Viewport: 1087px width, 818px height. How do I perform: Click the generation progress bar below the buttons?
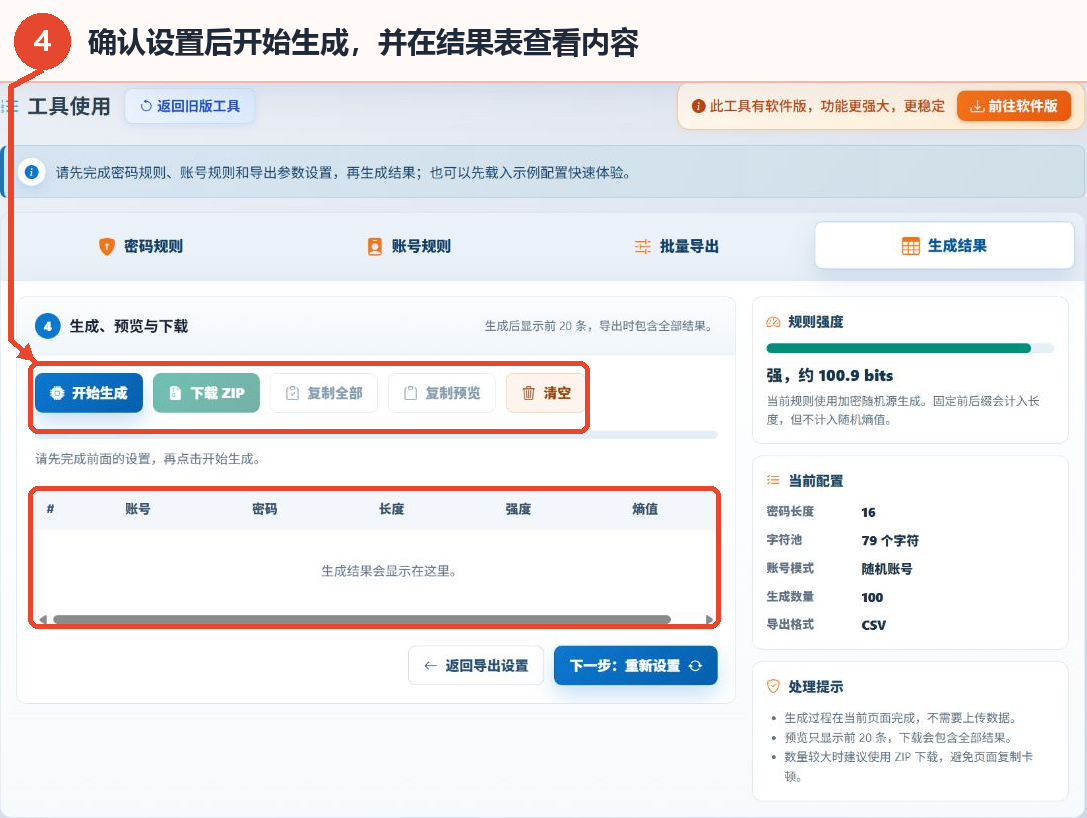(376, 435)
